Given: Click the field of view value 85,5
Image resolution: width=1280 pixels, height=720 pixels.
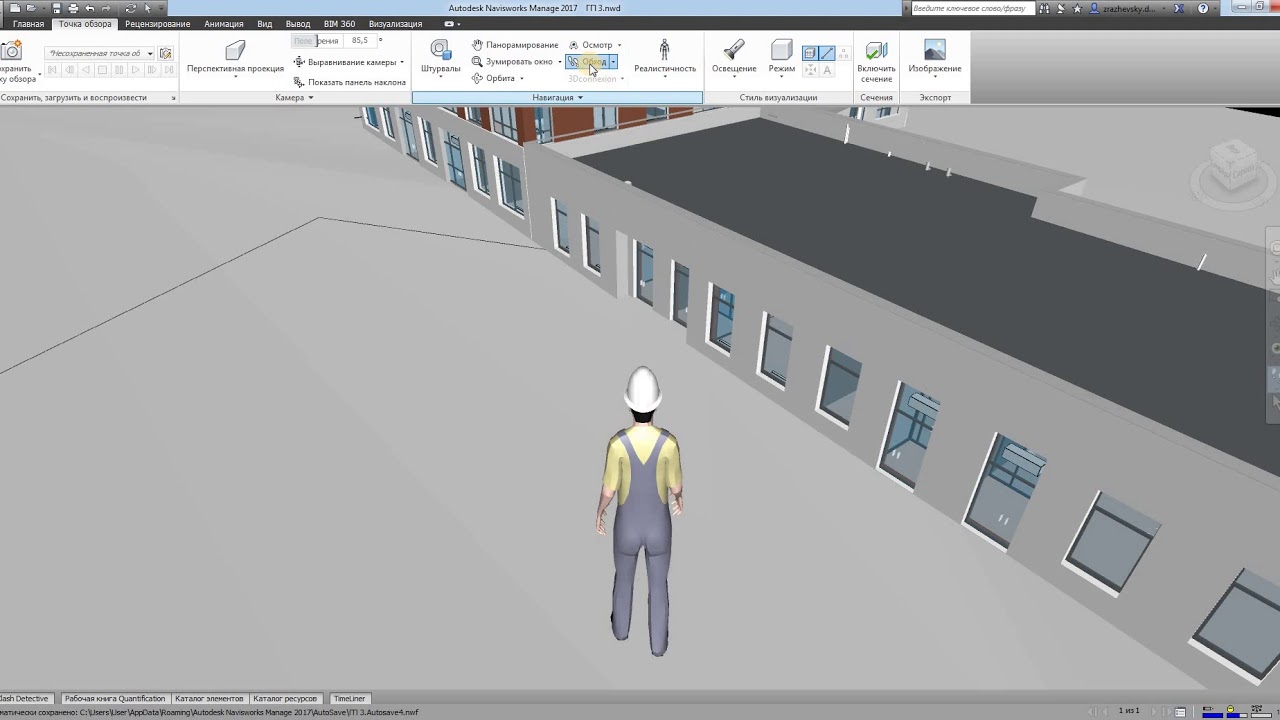Looking at the screenshot, I should (x=360, y=41).
